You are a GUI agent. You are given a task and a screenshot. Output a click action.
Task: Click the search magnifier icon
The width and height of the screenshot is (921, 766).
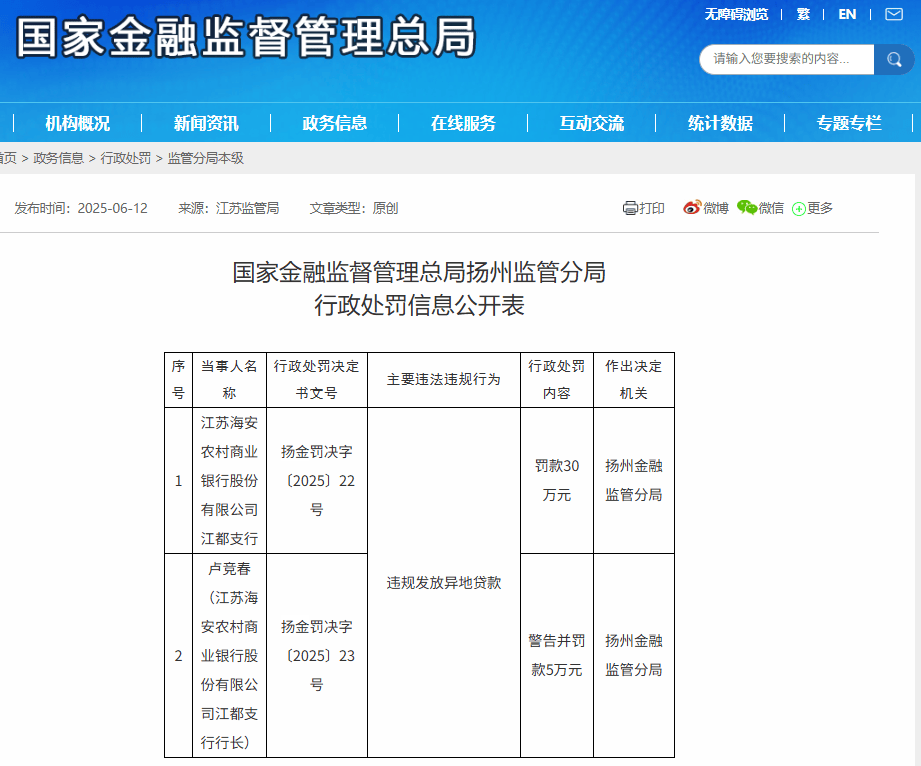click(x=894, y=59)
